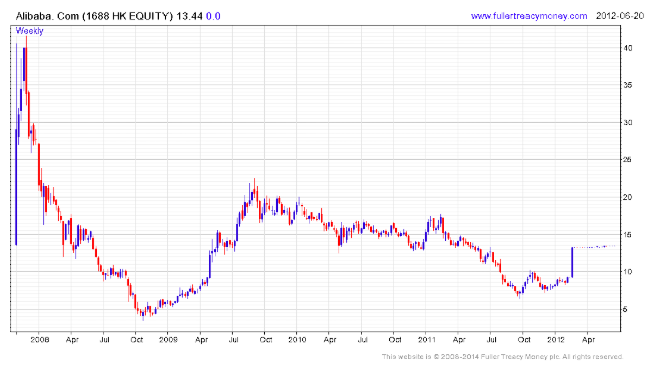Screen dimensions: 651x368
Task: Click the 2012 year axis label
Action: 556,340
